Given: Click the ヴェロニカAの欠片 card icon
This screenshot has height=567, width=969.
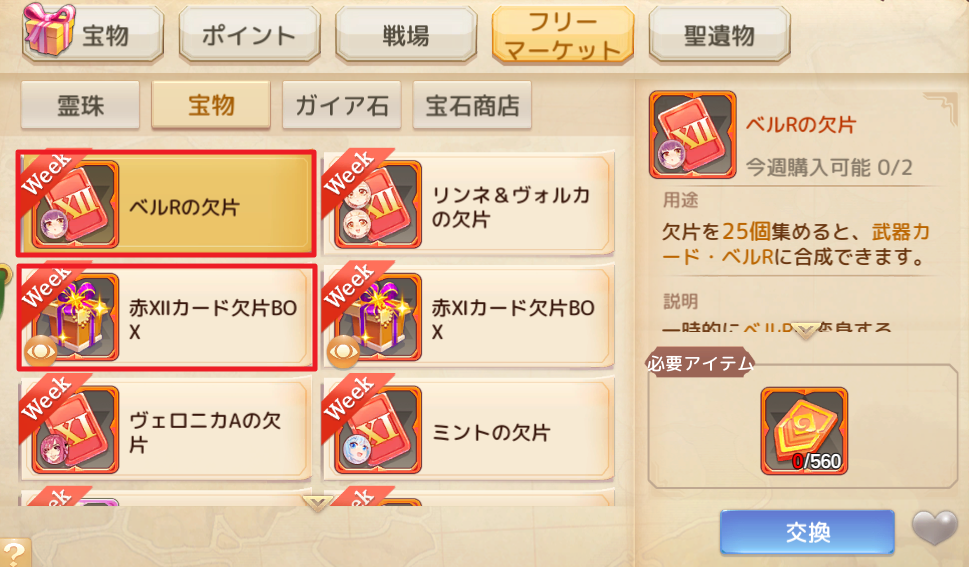Looking at the screenshot, I should (x=75, y=430).
